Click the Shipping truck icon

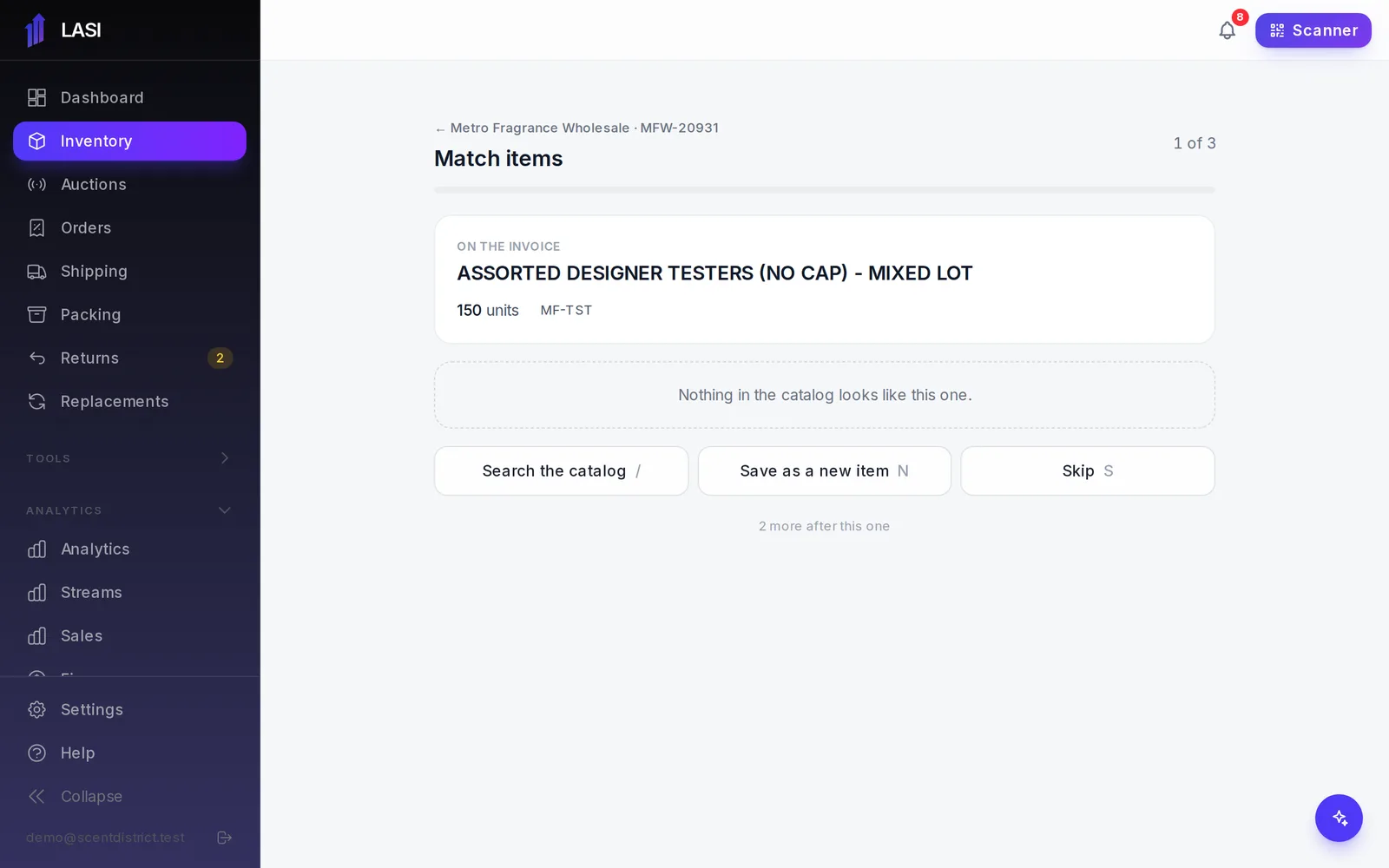[36, 271]
